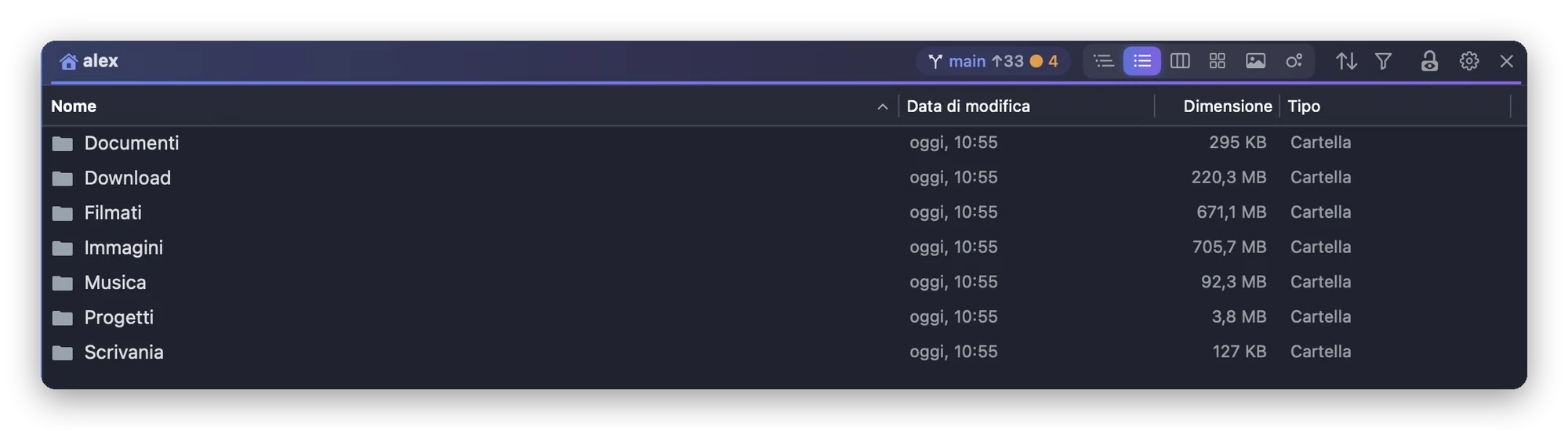Sort by Data di modifica column
This screenshot has width=1568, height=430.
point(968,106)
